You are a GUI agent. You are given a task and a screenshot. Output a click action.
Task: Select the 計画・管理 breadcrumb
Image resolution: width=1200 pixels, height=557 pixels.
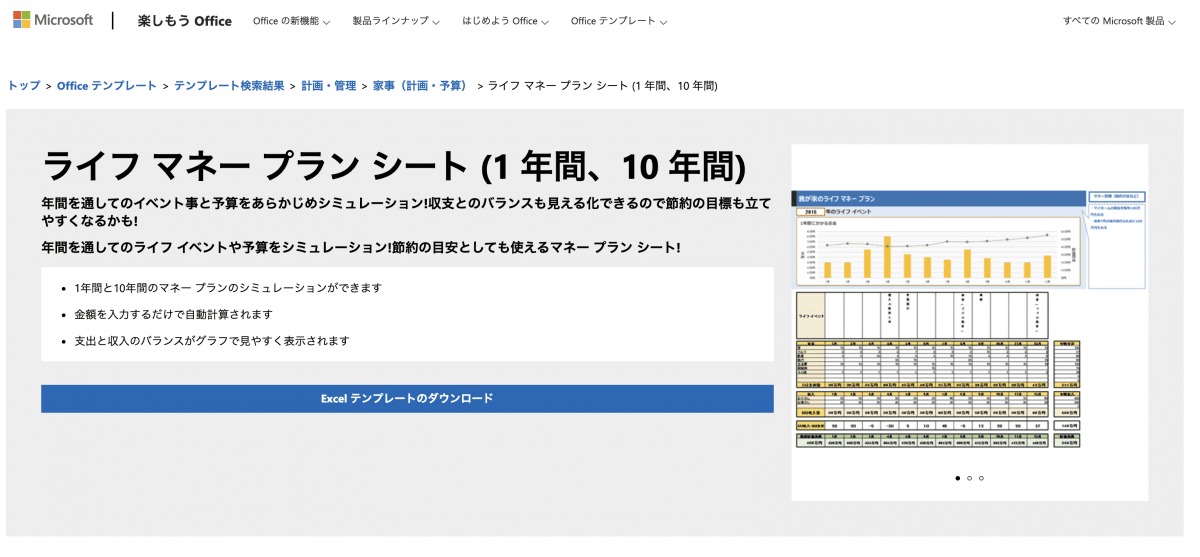click(x=328, y=86)
